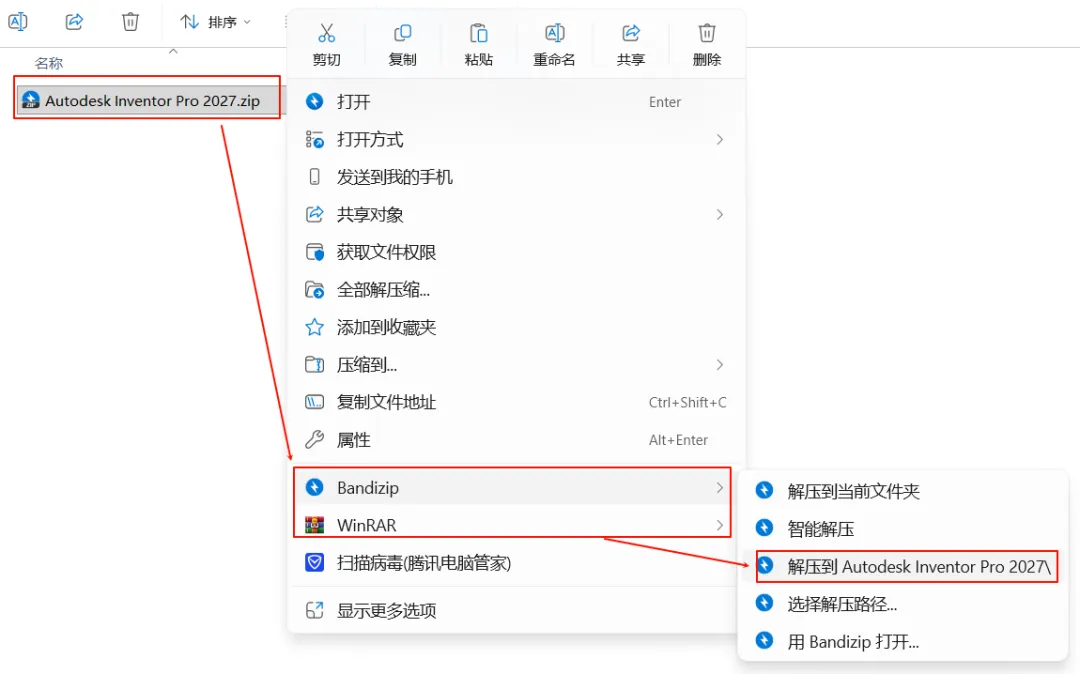Choose 发送到我的手机 menu entry

tap(516, 177)
